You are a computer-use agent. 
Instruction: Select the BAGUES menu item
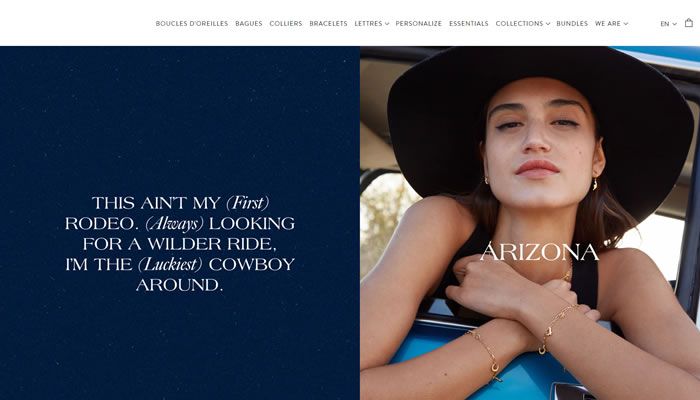[x=249, y=24]
